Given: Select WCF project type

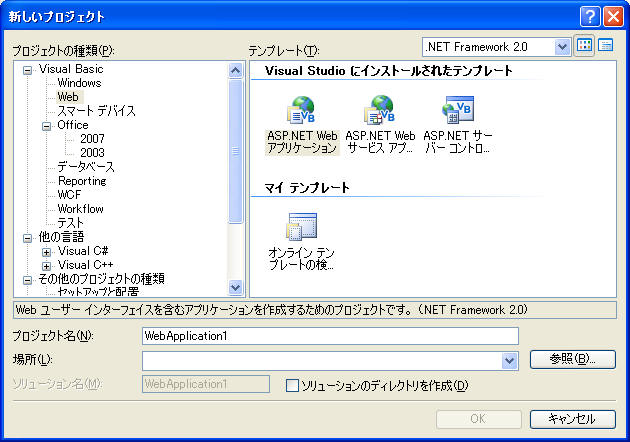Looking at the screenshot, I should point(69,195).
